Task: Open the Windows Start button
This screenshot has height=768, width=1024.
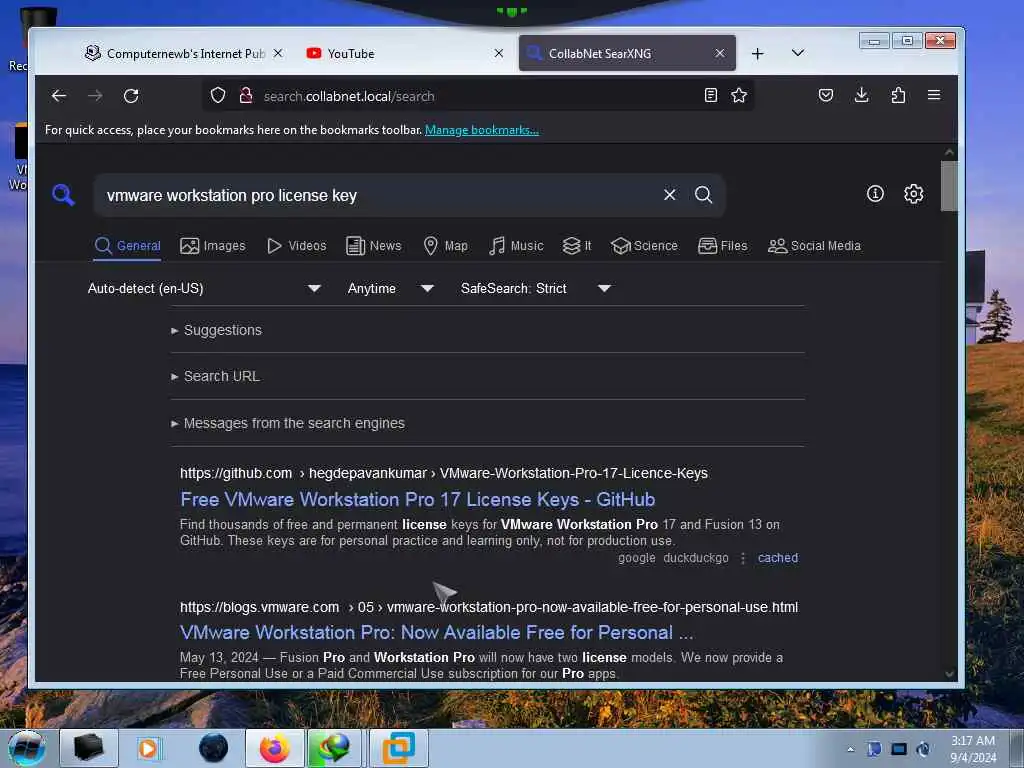Action: coord(26,748)
